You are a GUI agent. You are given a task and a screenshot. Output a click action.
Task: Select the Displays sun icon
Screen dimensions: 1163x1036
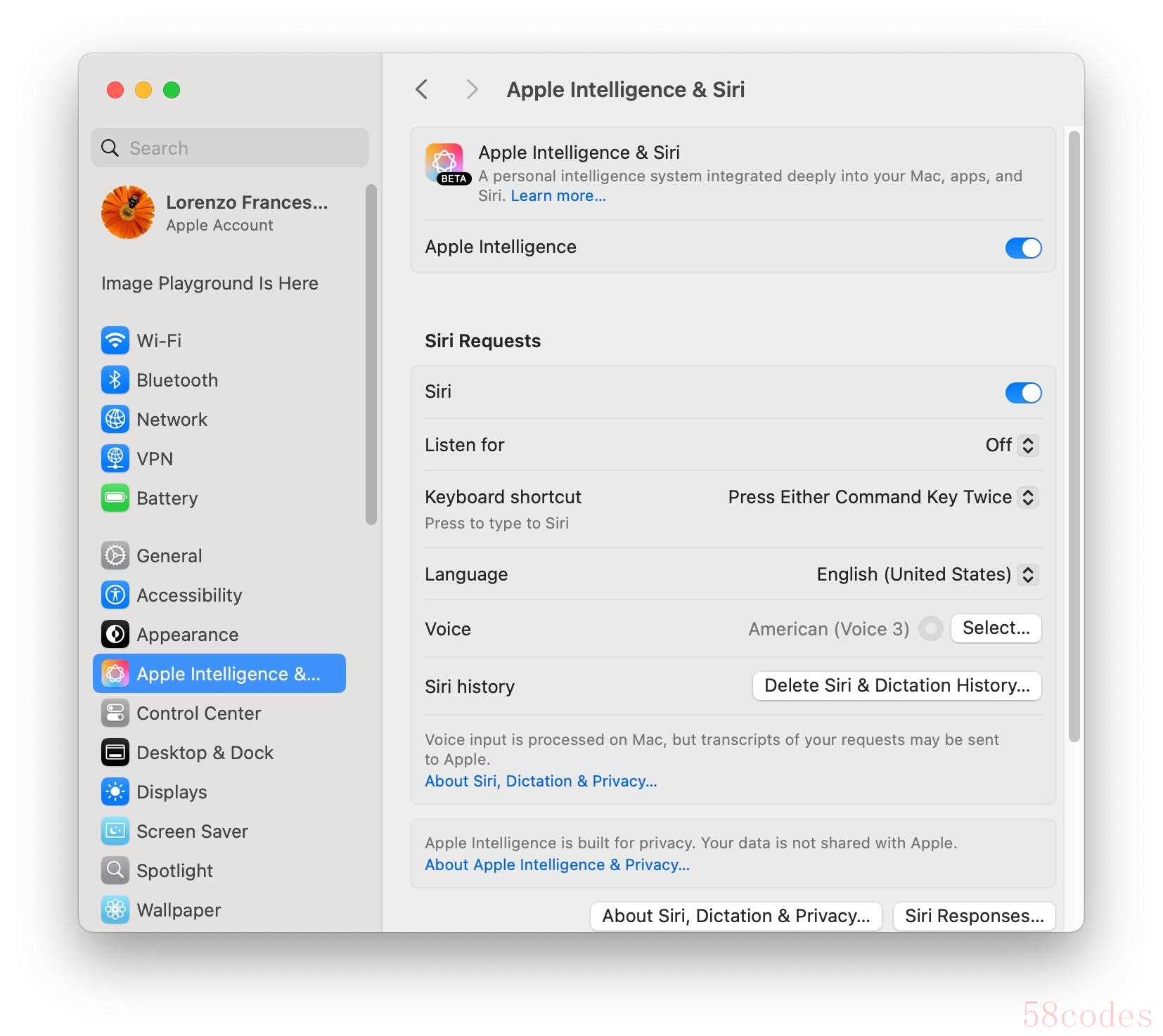pyautogui.click(x=115, y=792)
